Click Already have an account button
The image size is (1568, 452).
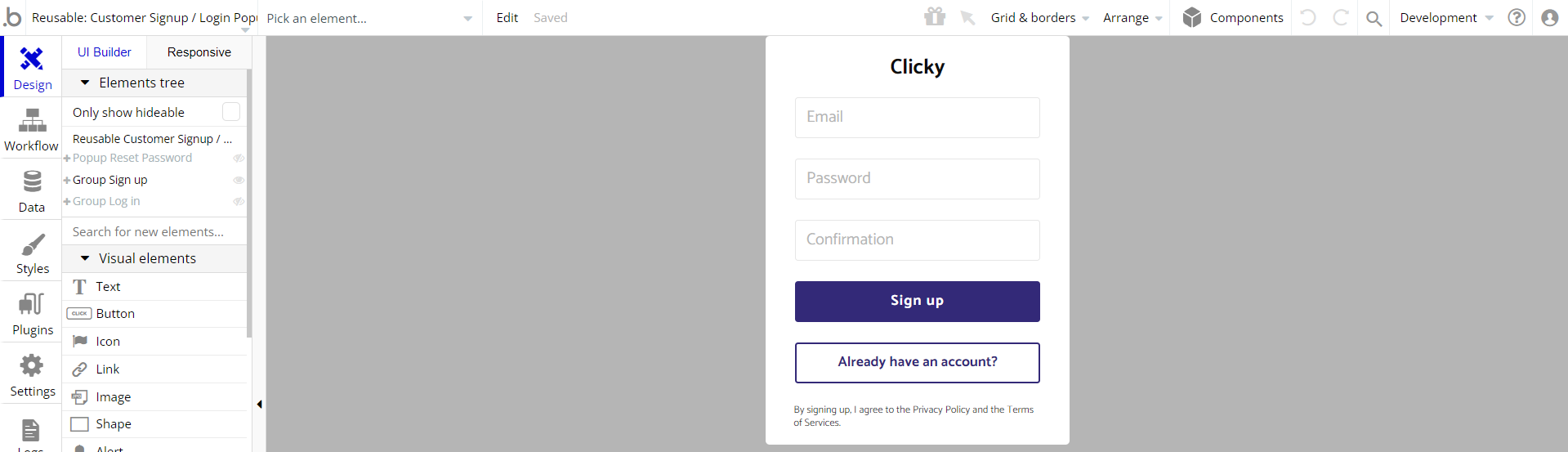click(917, 362)
